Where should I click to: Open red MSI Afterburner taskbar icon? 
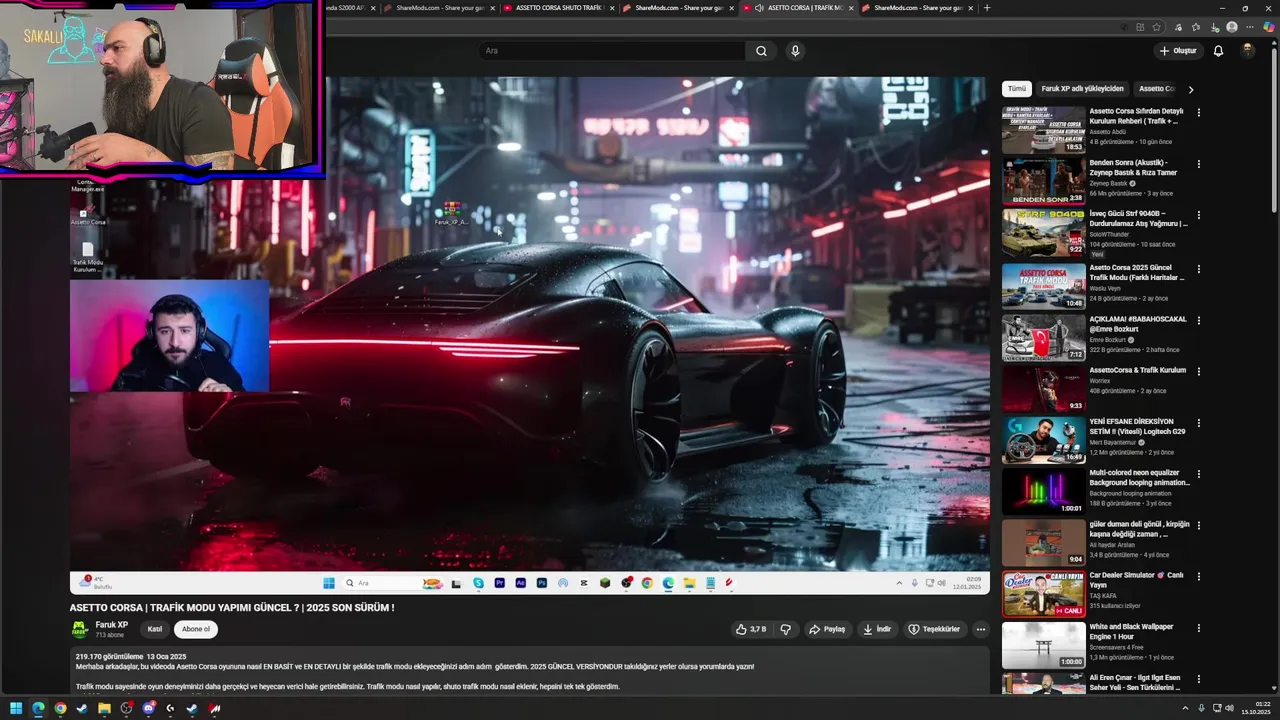pos(214,708)
